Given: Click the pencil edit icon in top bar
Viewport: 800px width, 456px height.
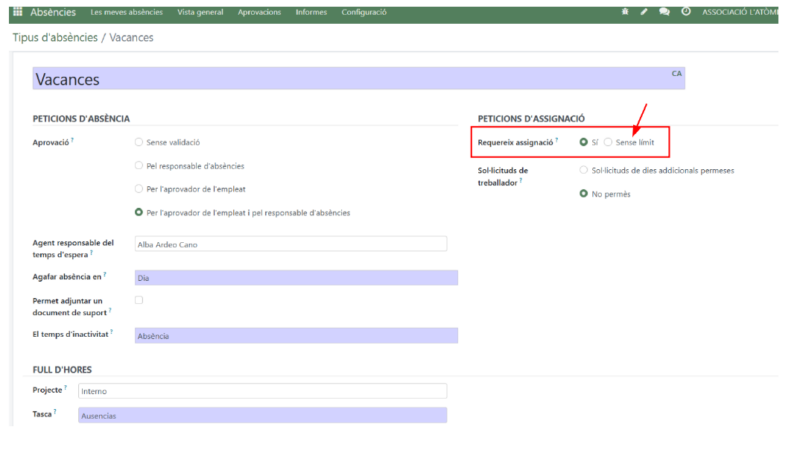Looking at the screenshot, I should [644, 12].
